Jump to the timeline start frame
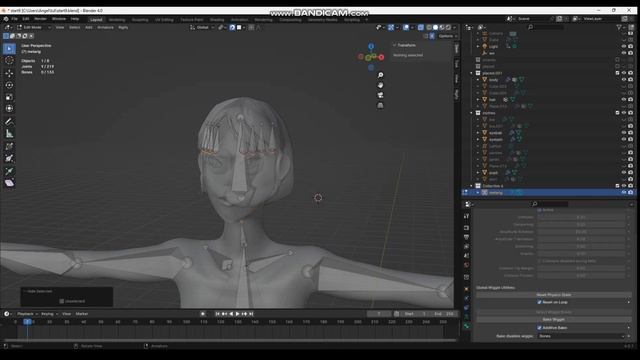Image resolution: width=640 pixels, height=360 pixels. click(x=218, y=314)
